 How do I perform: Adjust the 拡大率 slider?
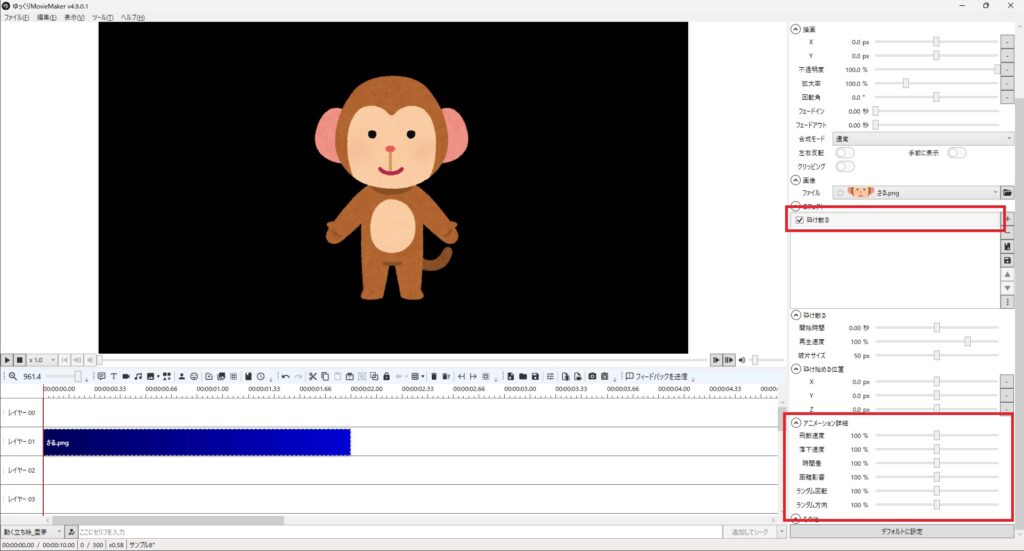tap(936, 84)
